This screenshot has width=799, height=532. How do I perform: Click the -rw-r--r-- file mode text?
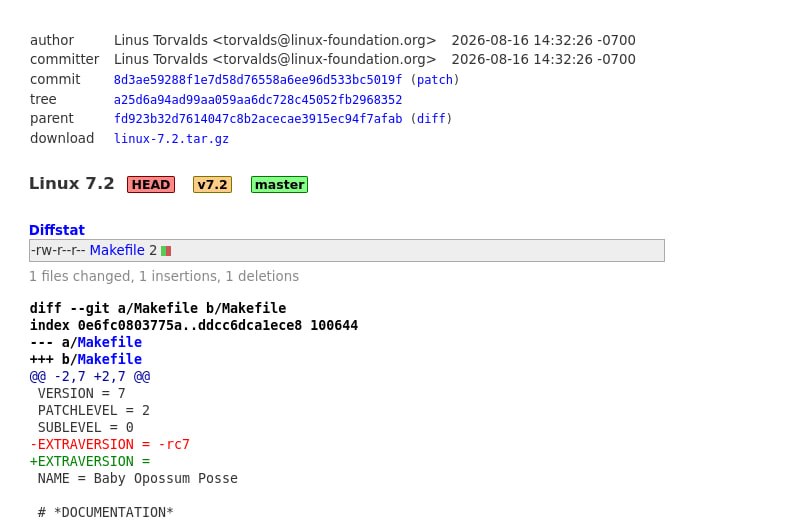pos(58,250)
